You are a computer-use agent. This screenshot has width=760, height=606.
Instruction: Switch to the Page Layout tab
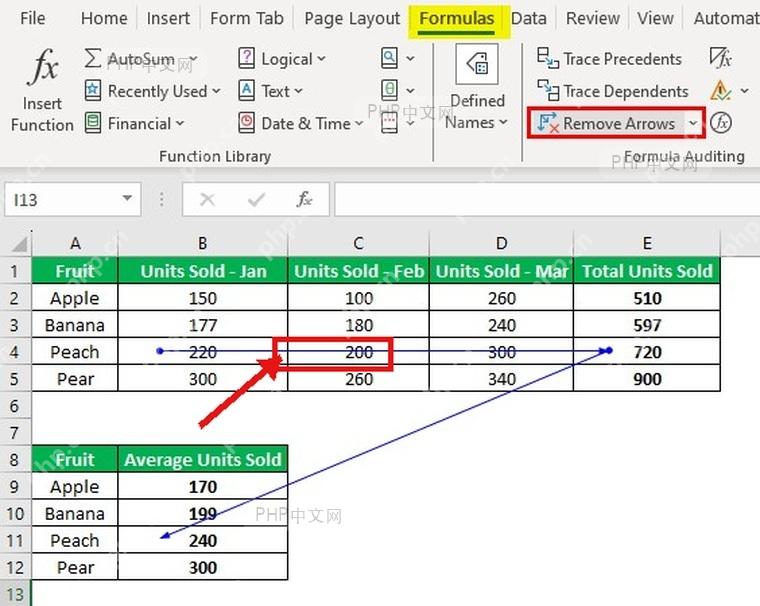click(x=352, y=18)
